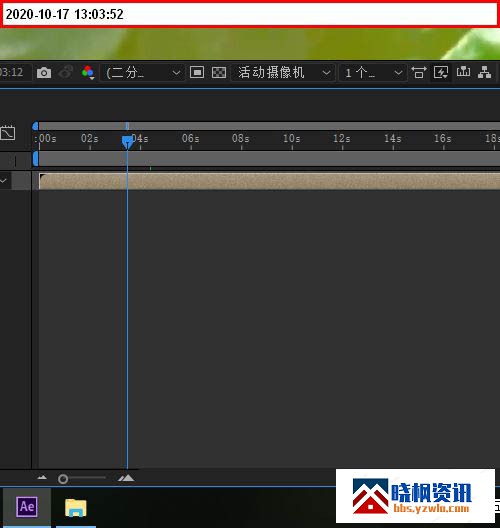Open File Explorer from the taskbar
The image size is (500, 528).
tap(76, 508)
